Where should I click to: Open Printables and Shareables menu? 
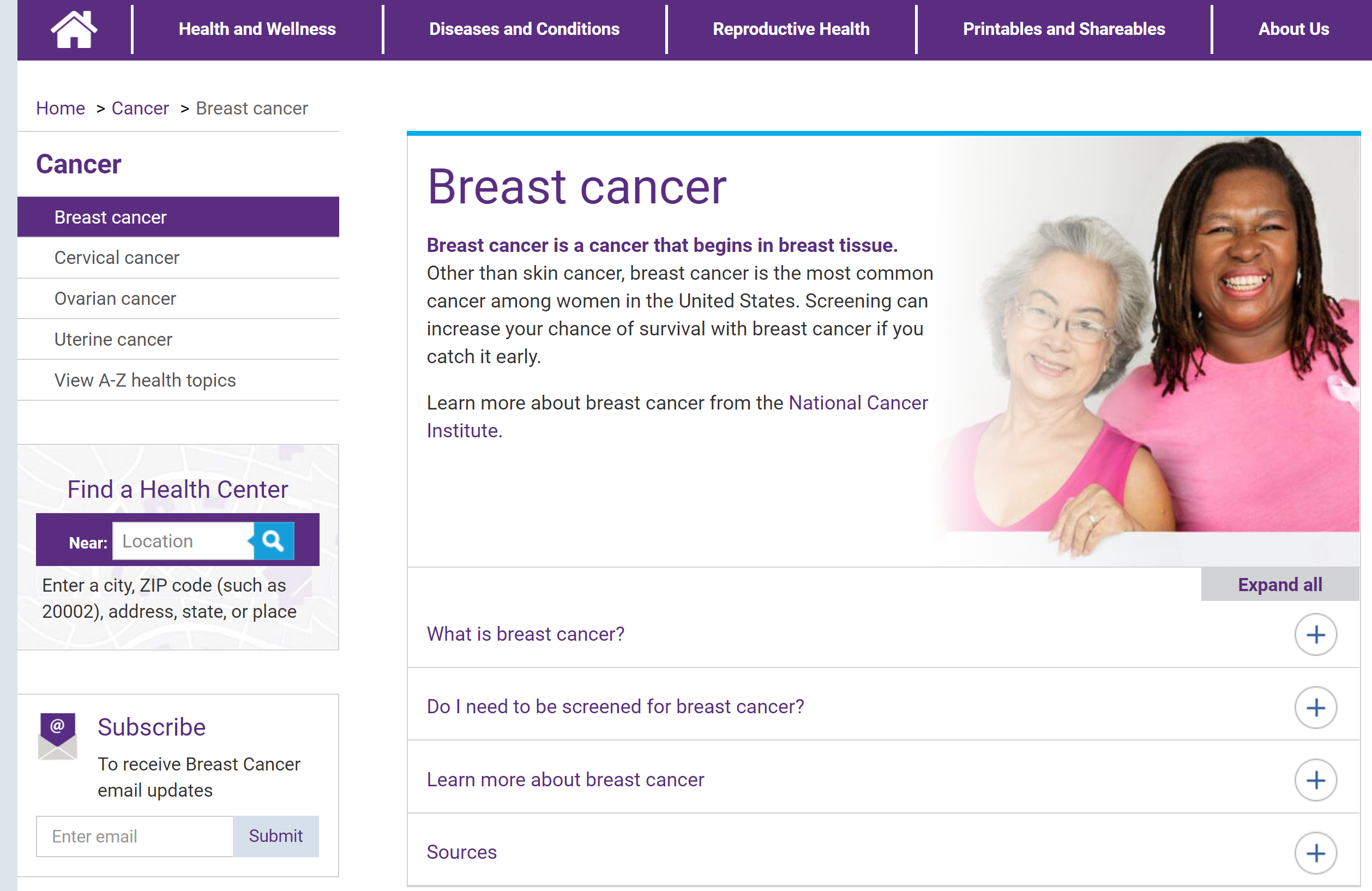tap(1063, 29)
